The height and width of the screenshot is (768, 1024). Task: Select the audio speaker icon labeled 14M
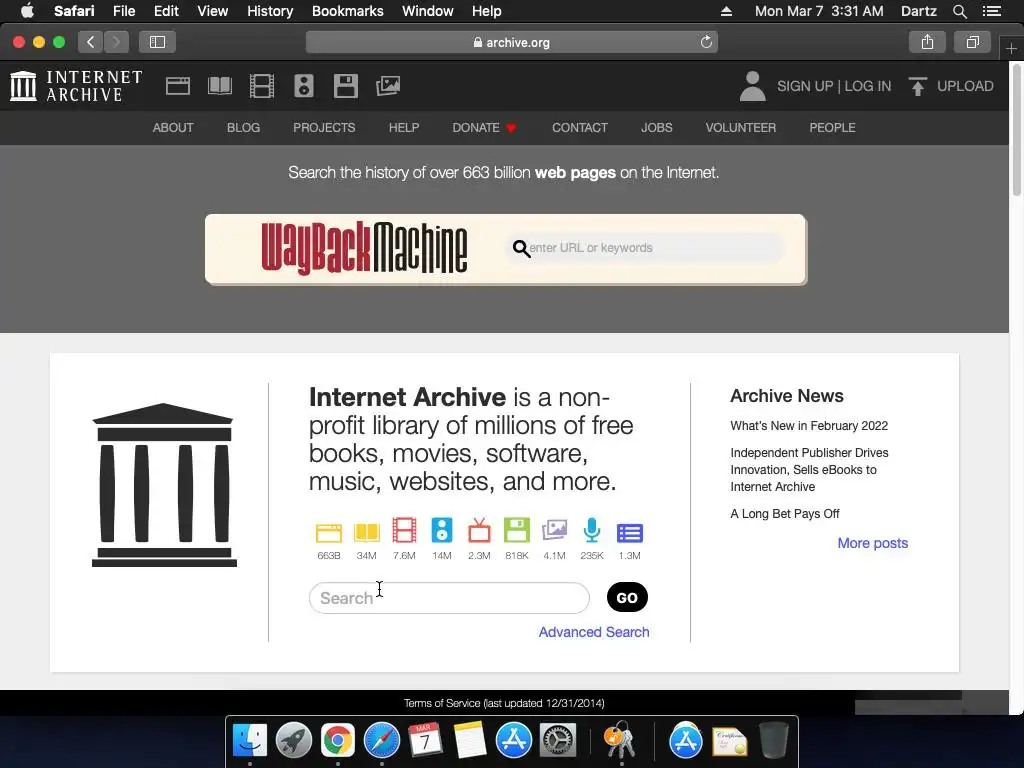[441, 530]
